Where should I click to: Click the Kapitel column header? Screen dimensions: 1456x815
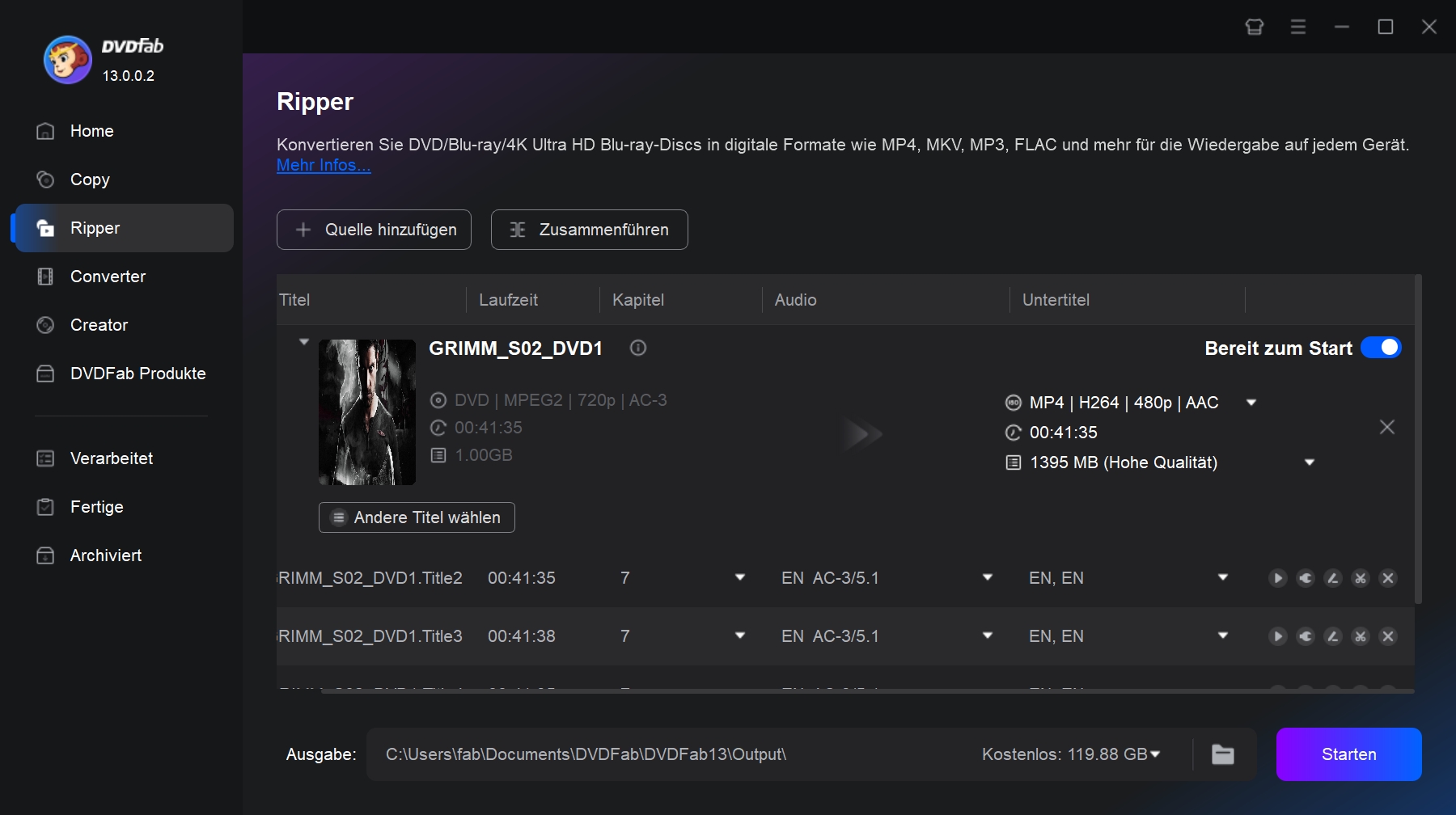(x=638, y=300)
